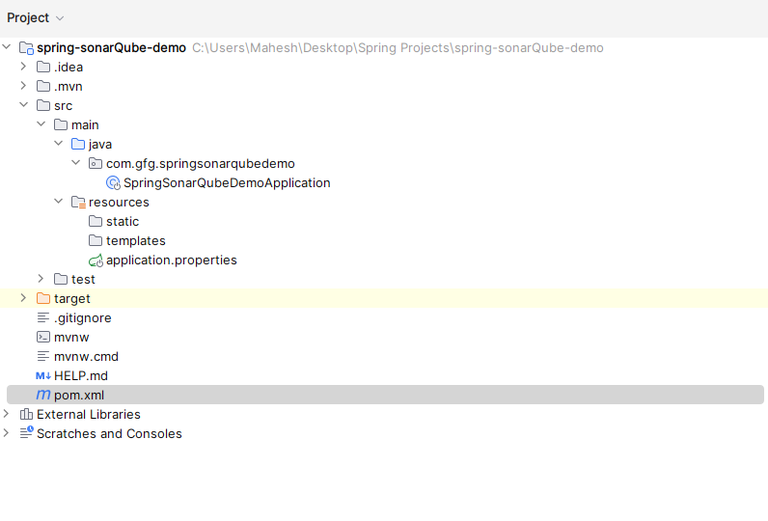Collapse the src folder

coord(24,105)
